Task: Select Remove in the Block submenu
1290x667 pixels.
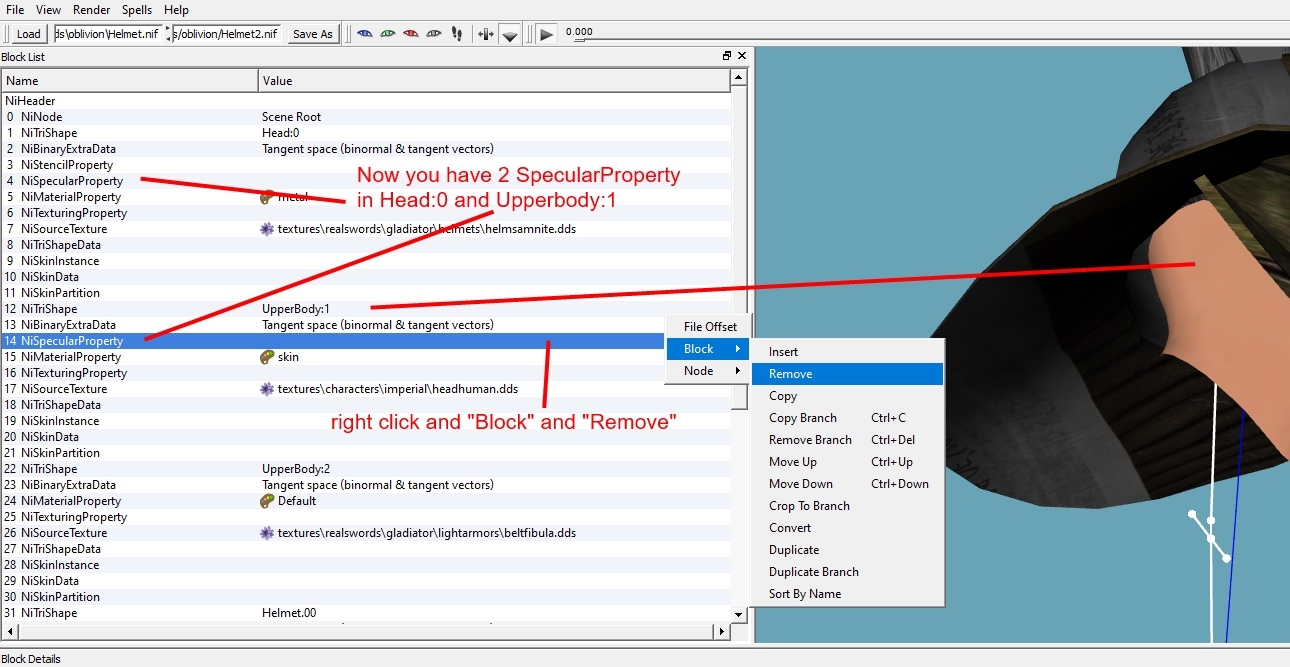Action: pyautogui.click(x=847, y=374)
